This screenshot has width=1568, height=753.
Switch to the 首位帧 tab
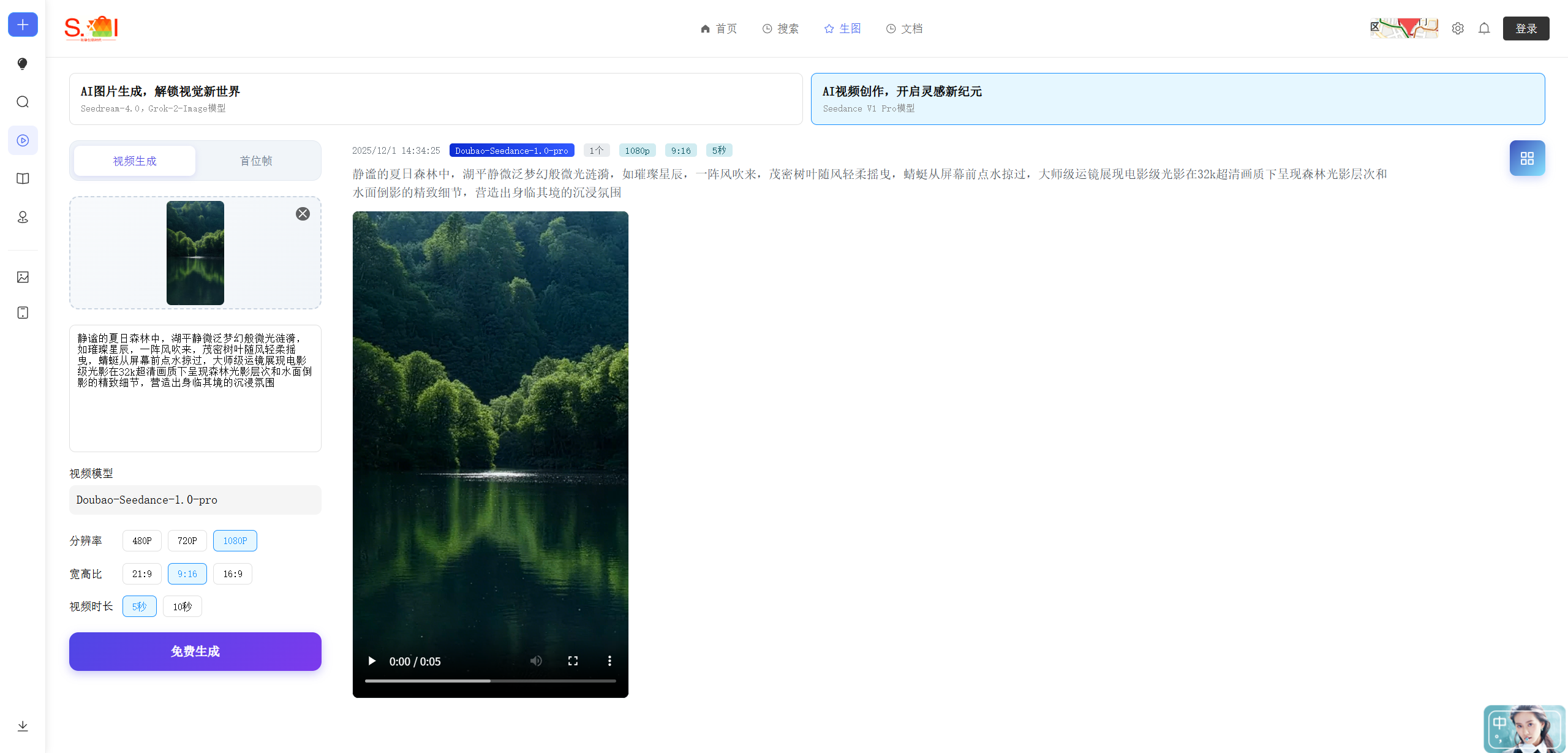click(x=256, y=161)
